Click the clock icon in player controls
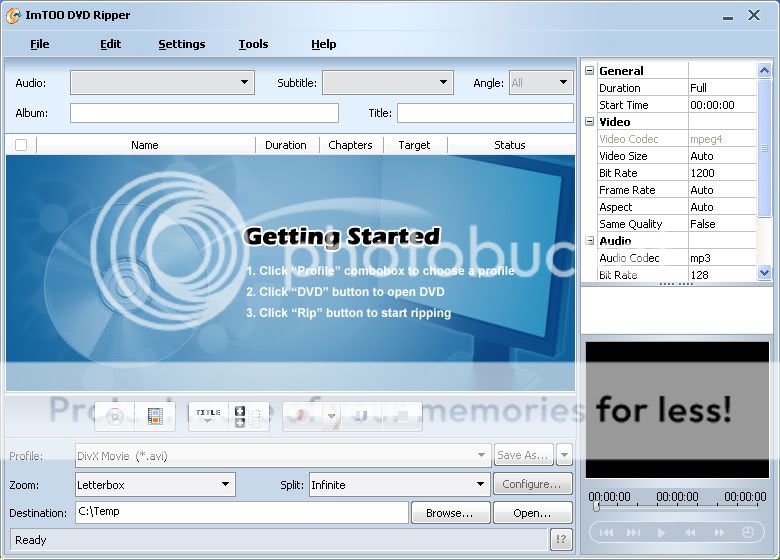This screenshot has width=780, height=560. click(x=748, y=533)
